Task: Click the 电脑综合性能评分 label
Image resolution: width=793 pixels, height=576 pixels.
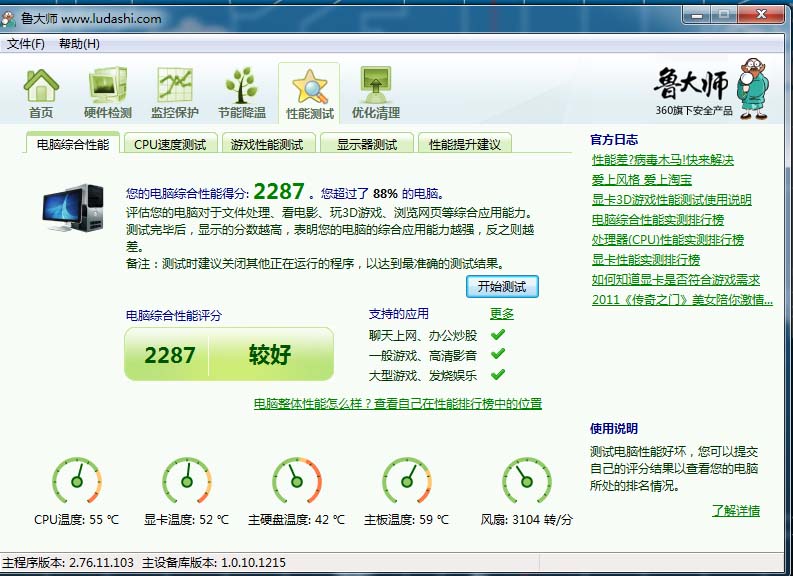Action: (173, 316)
